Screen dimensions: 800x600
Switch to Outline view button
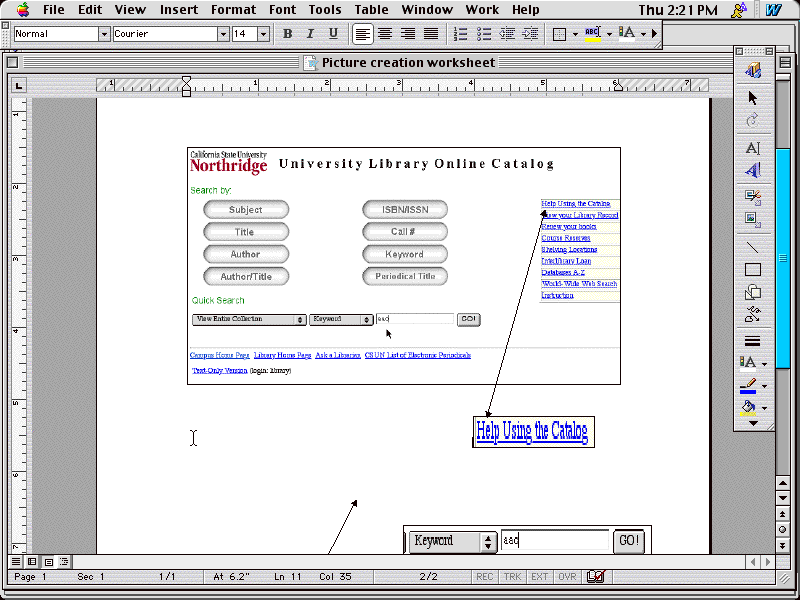point(64,562)
